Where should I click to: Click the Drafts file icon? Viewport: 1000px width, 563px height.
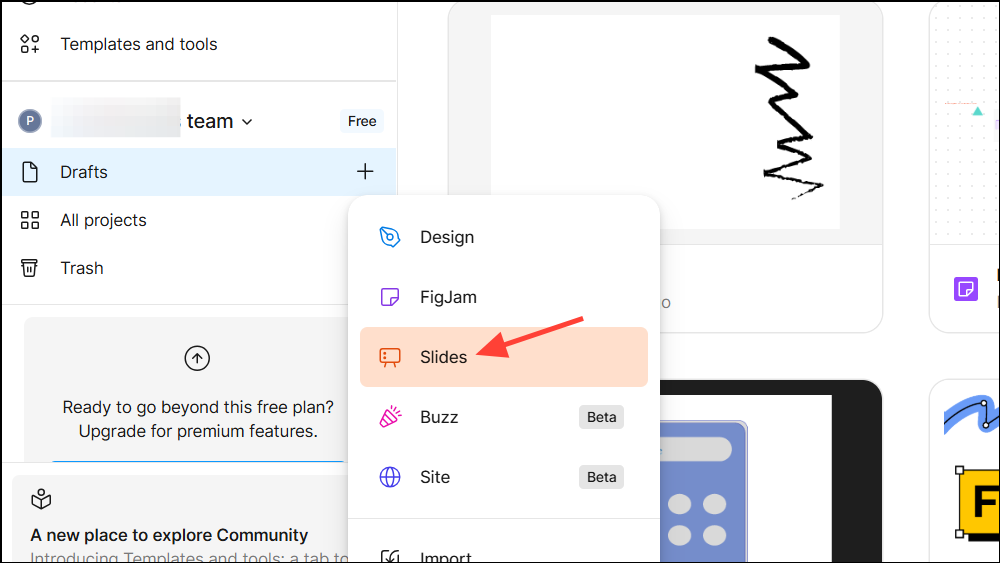(30, 172)
